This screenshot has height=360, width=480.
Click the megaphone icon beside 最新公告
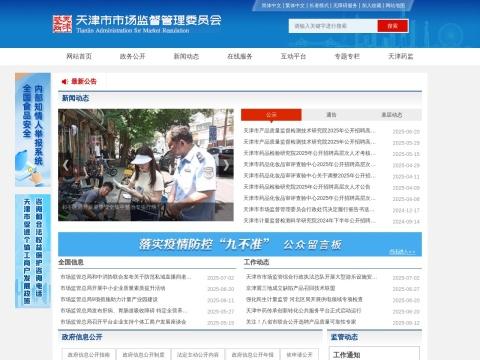(65, 81)
